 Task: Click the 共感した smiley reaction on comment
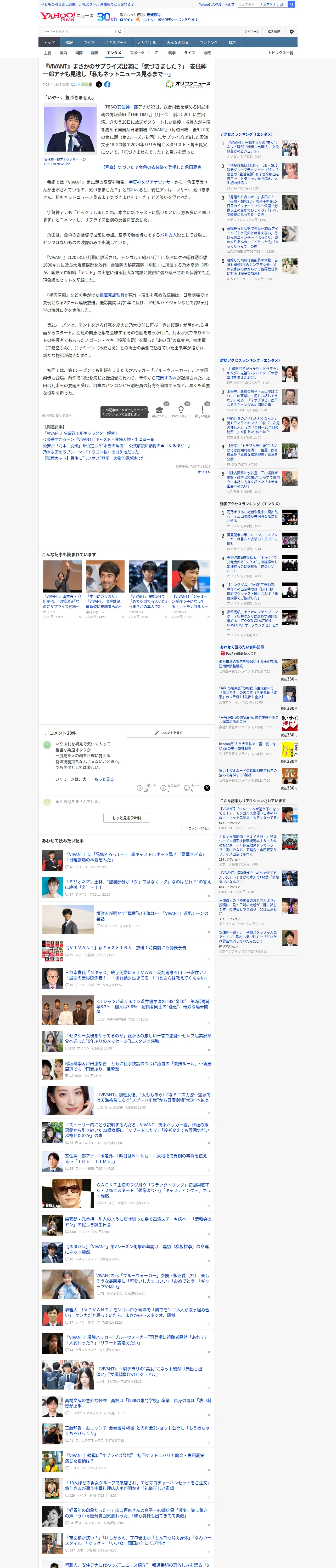coord(140,788)
